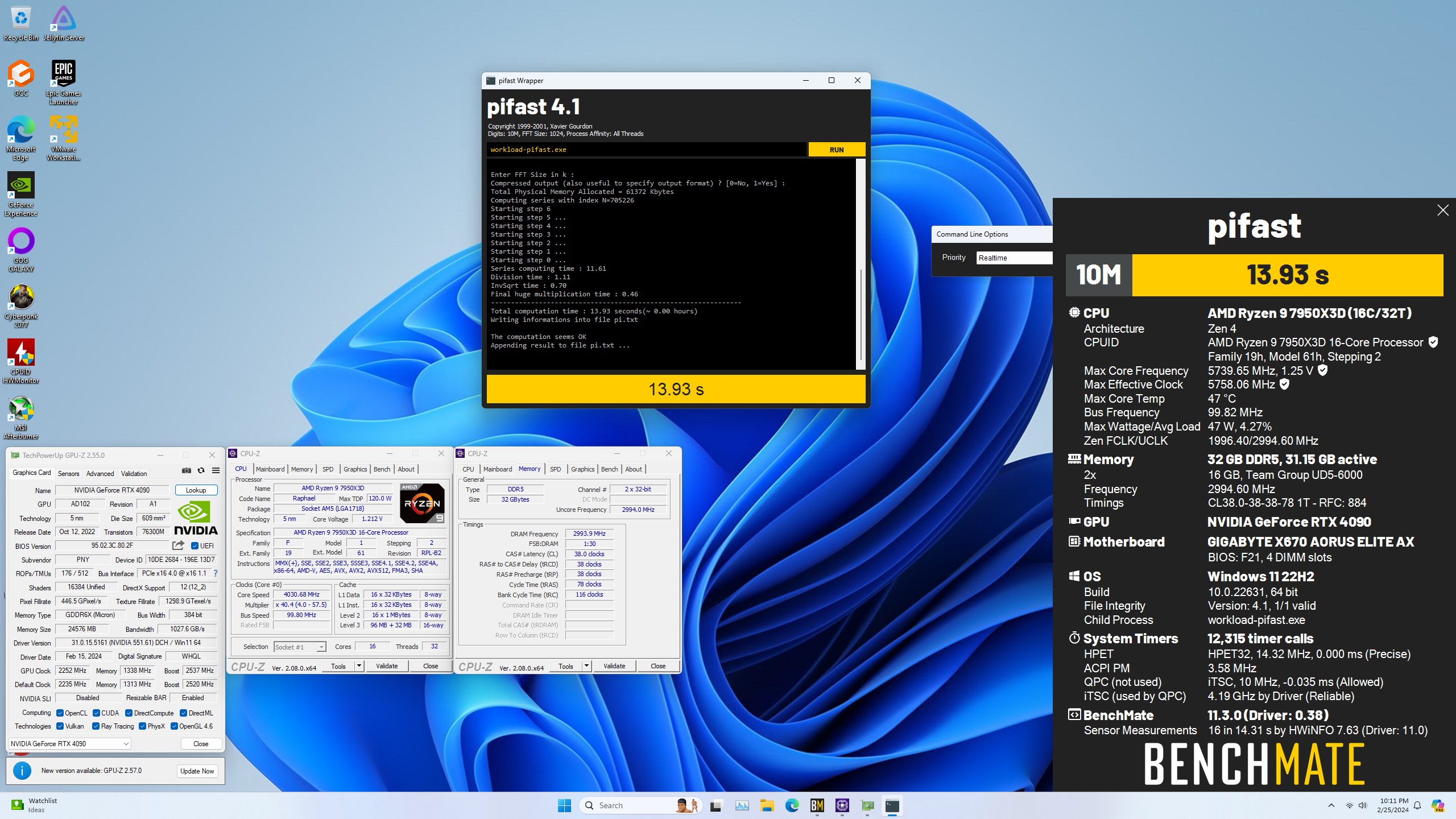Click the GPU-Z screenshot camera icon

coord(186,470)
